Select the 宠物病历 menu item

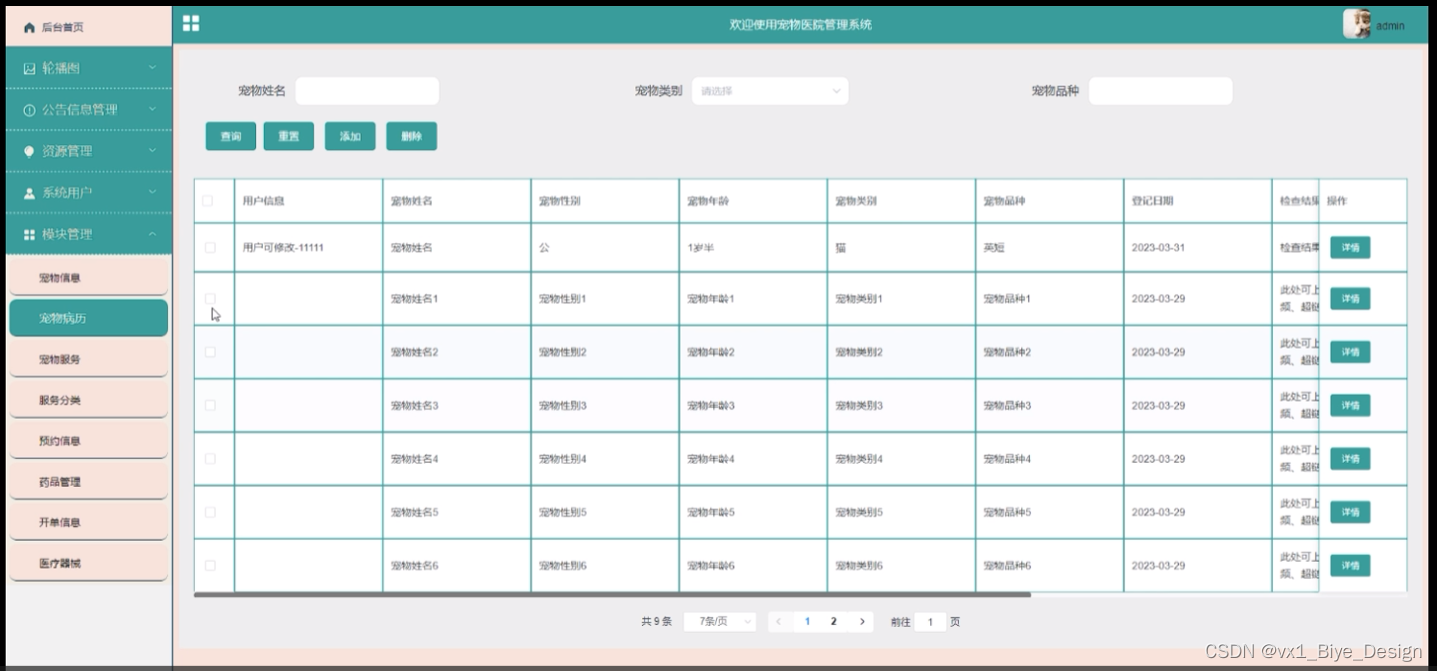(x=88, y=318)
